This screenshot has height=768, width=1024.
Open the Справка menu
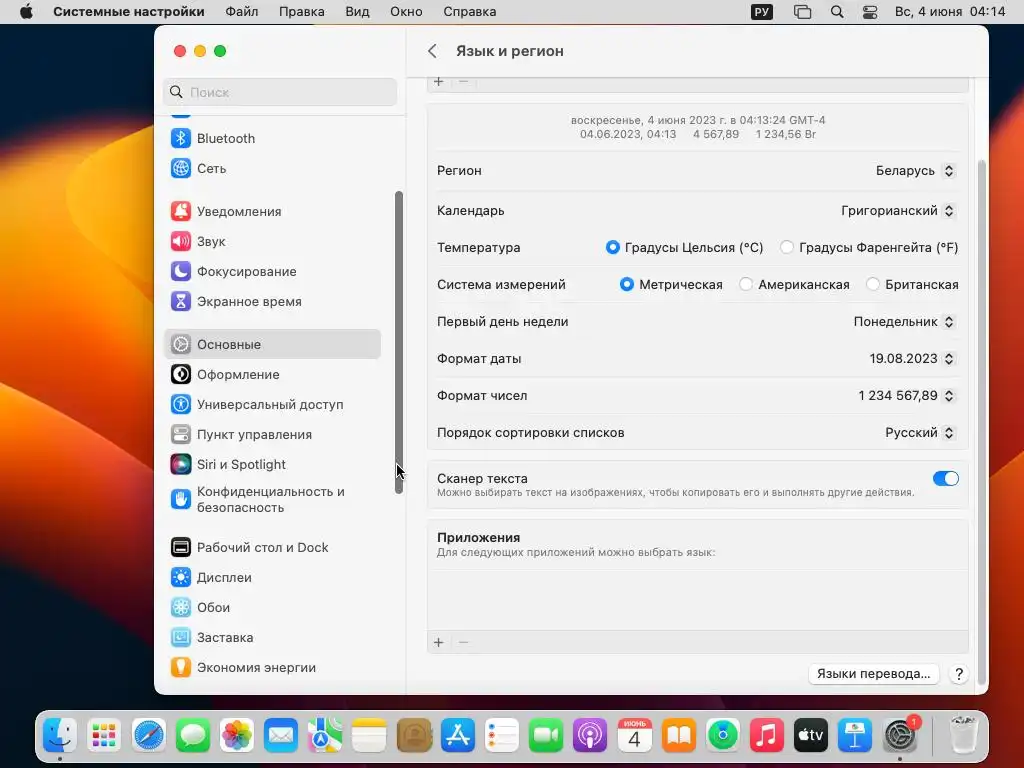(x=470, y=12)
